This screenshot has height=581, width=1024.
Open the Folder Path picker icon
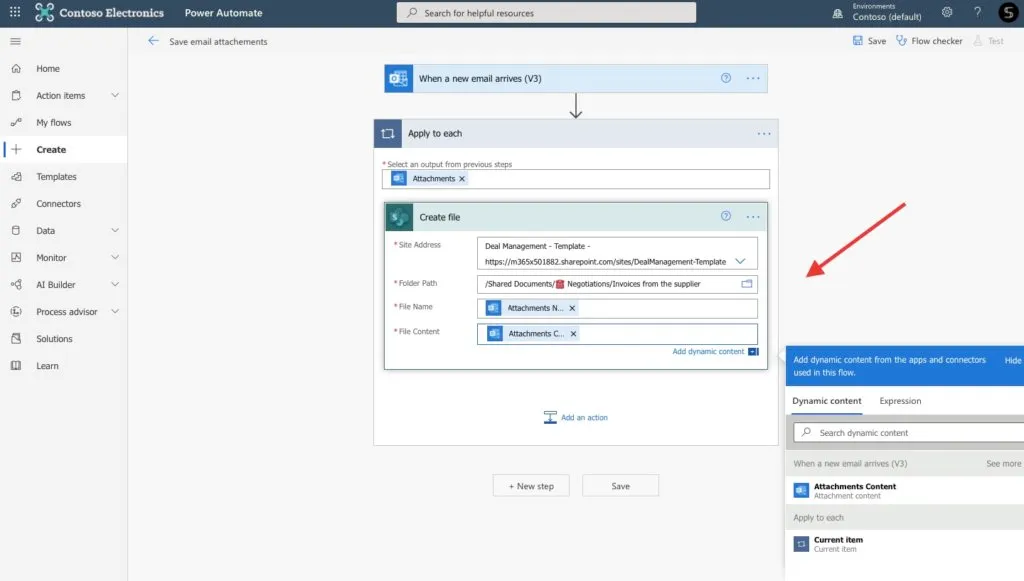(746, 283)
